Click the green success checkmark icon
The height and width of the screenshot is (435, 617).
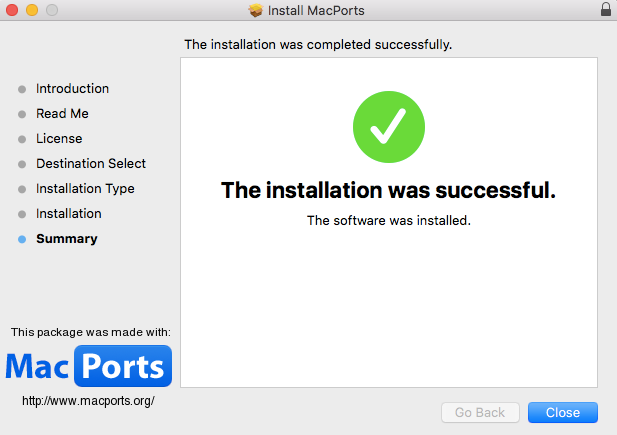tap(389, 127)
